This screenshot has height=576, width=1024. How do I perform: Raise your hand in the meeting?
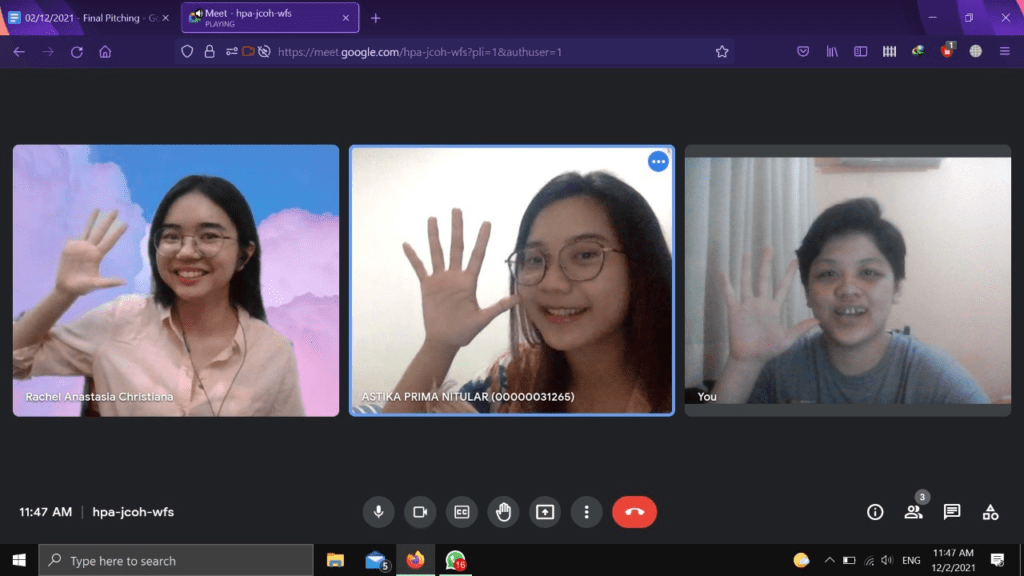point(503,512)
